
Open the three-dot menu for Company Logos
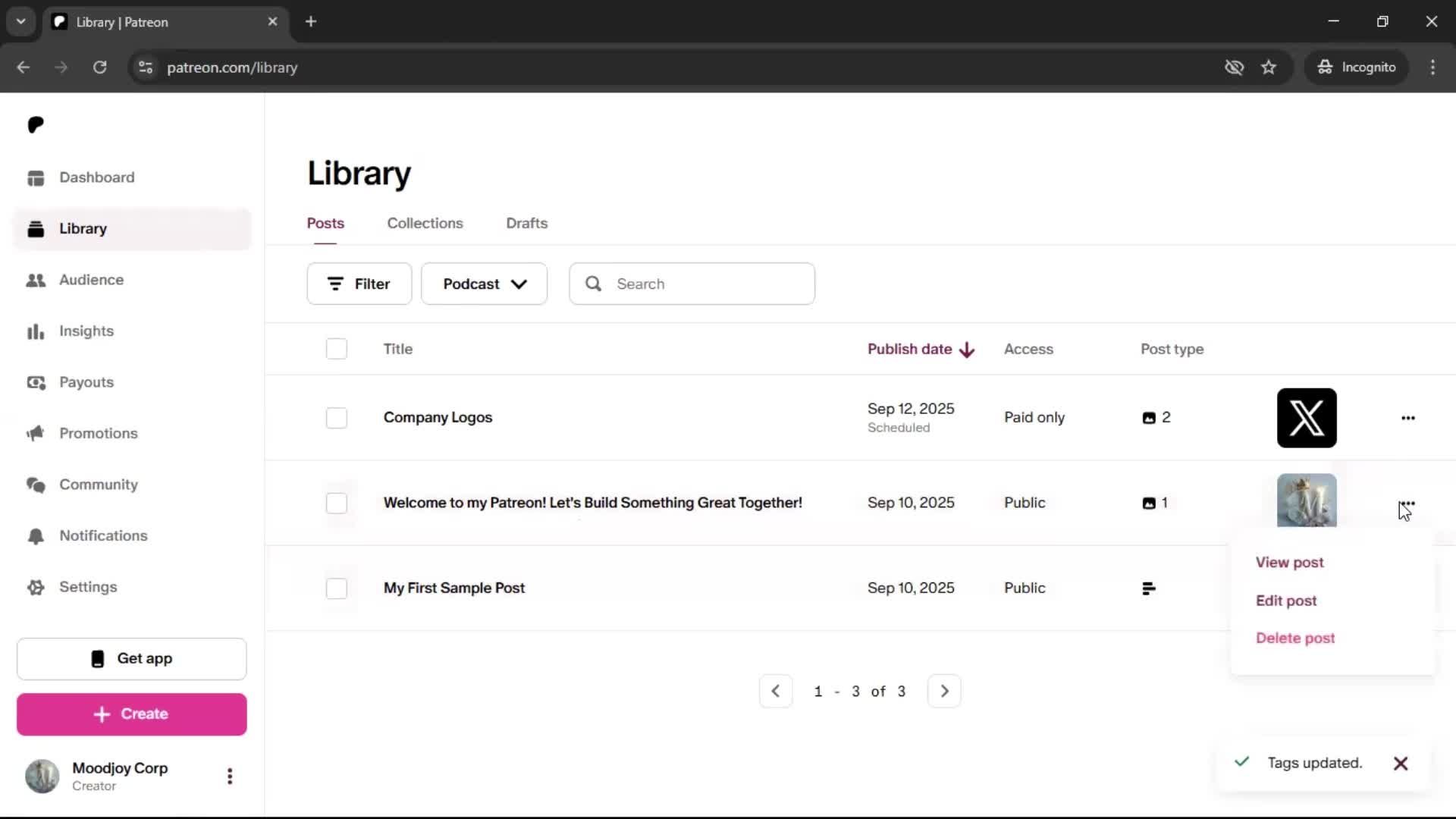[1408, 418]
